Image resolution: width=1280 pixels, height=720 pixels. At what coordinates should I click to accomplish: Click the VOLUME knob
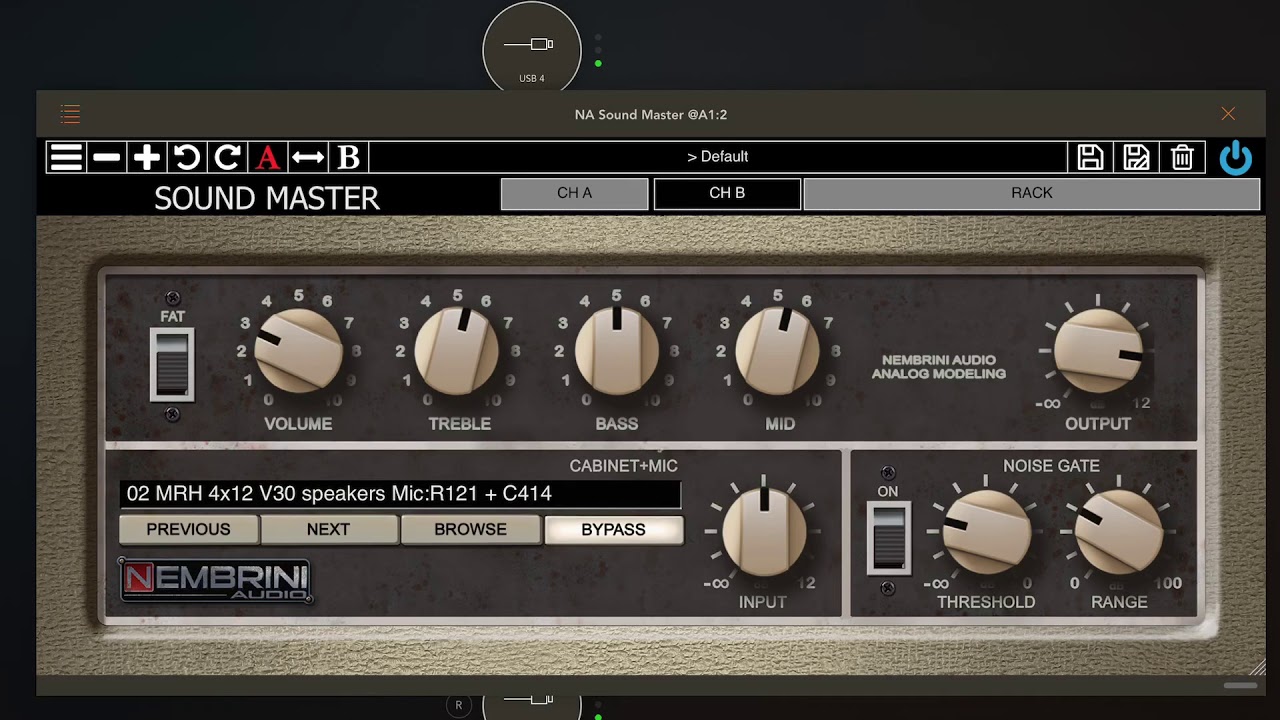(298, 350)
